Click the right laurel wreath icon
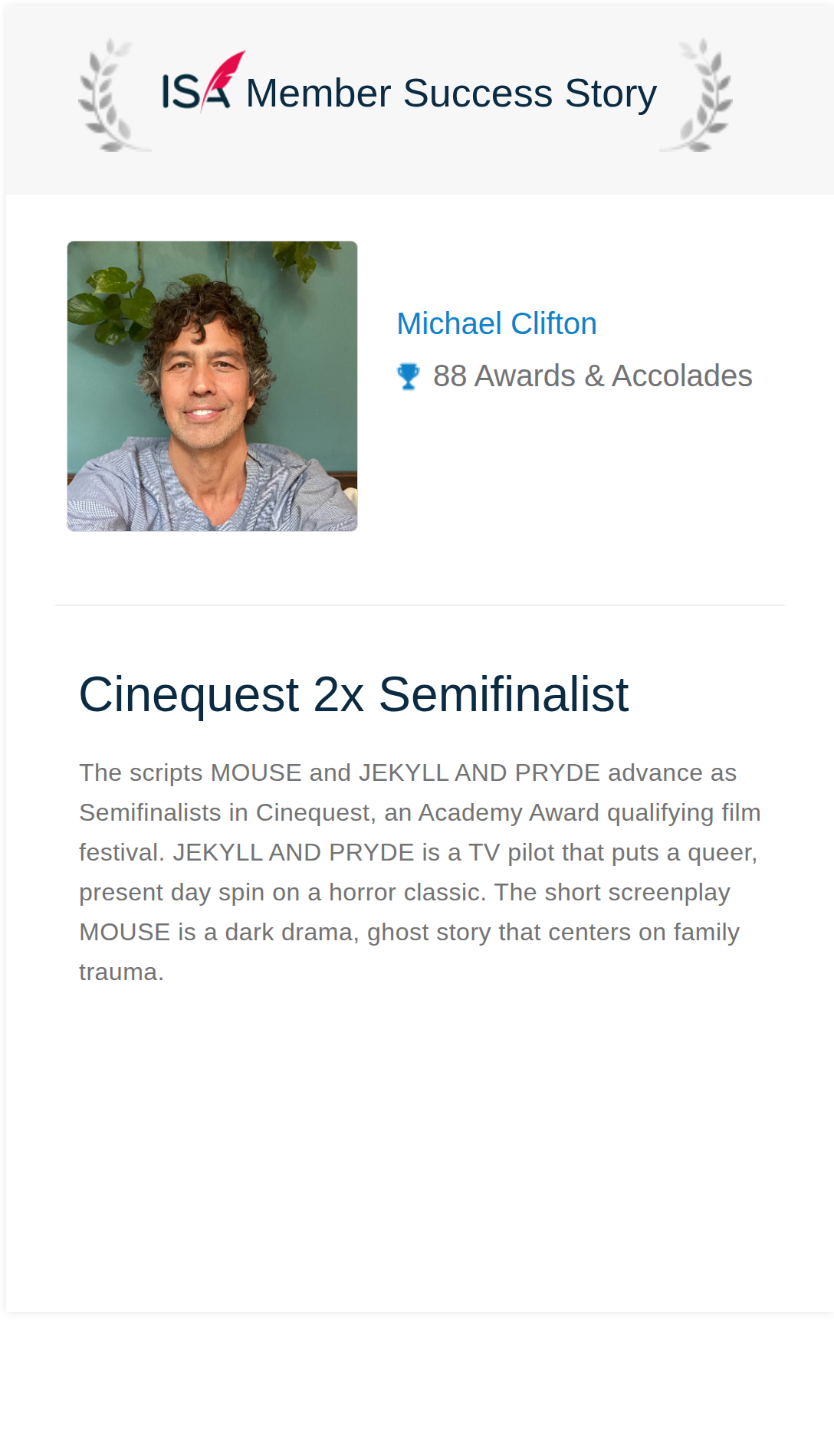The height and width of the screenshot is (1456, 834). click(x=698, y=94)
